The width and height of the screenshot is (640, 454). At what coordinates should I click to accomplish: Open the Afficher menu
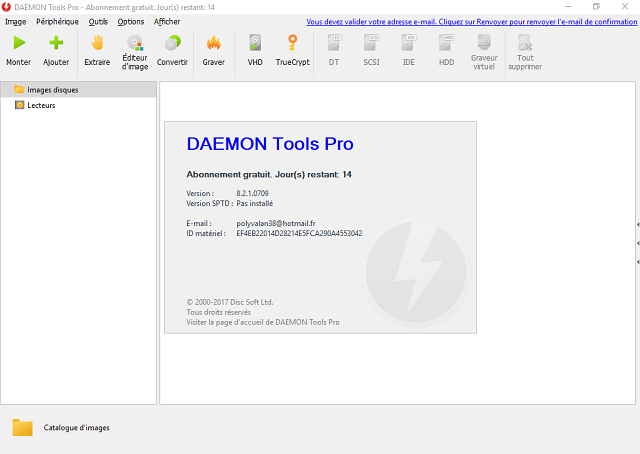[167, 22]
